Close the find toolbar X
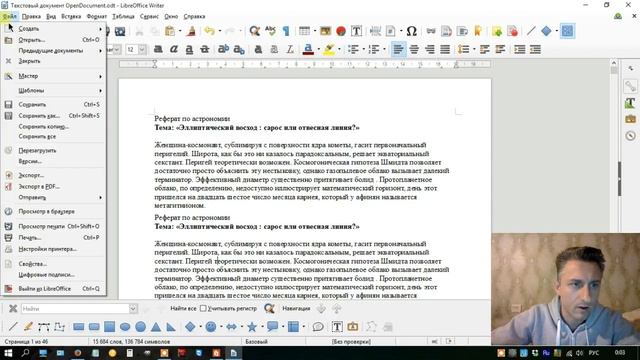The width and height of the screenshot is (640, 360). coord(13,309)
